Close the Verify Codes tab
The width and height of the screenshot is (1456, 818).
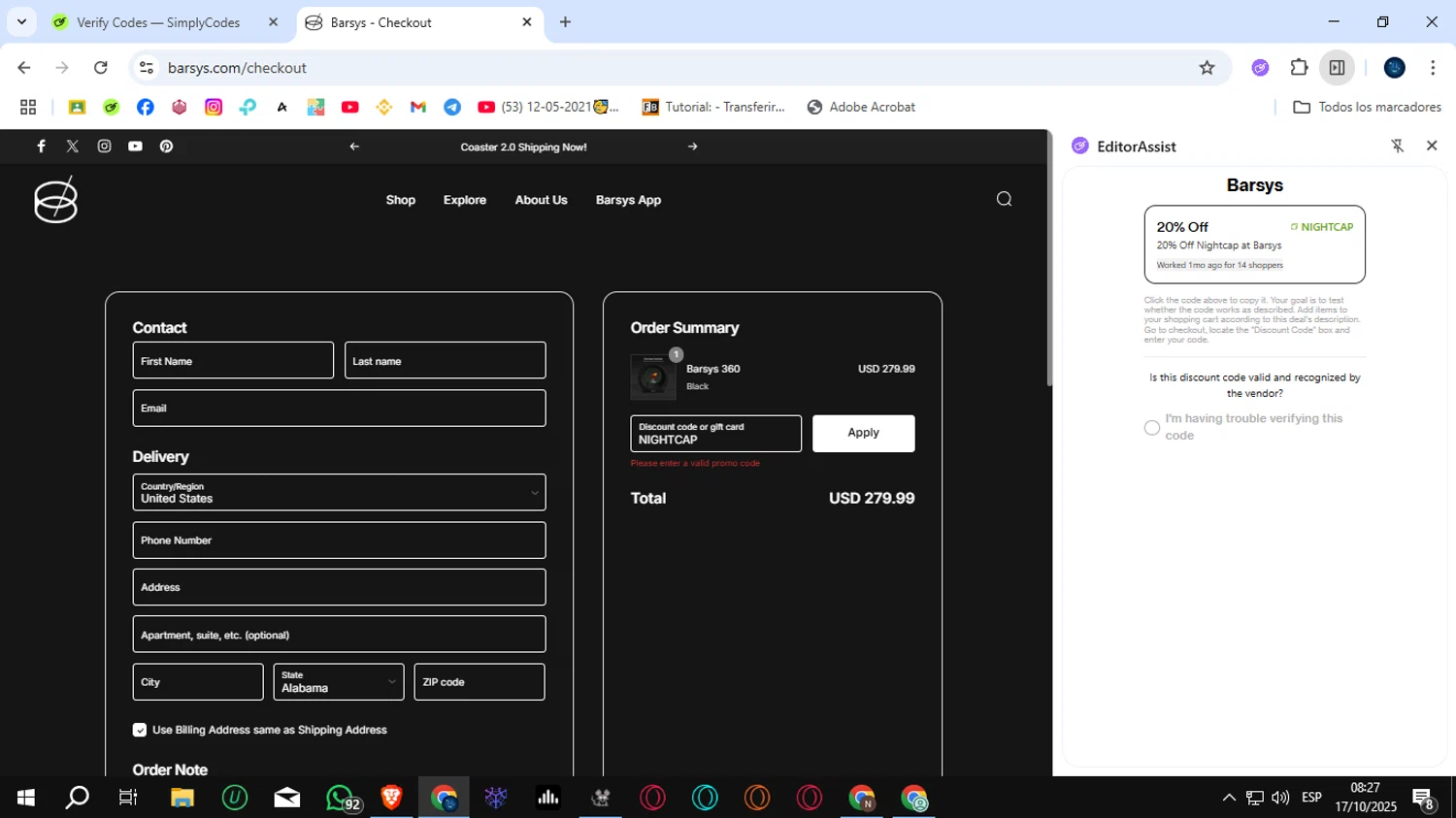[x=273, y=22]
